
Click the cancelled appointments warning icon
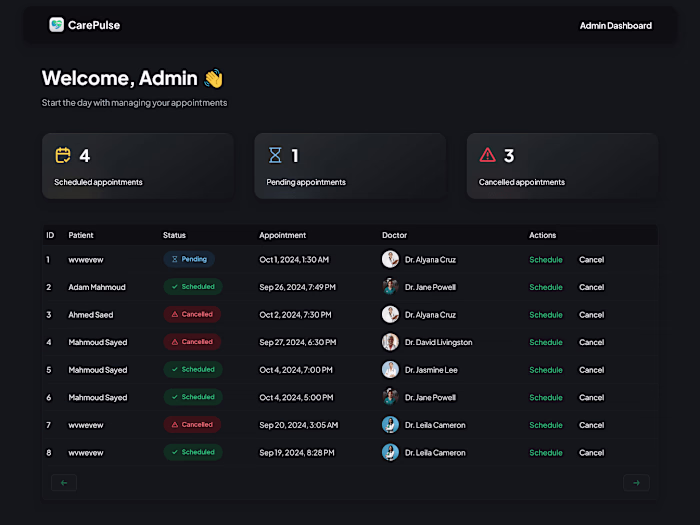(487, 155)
